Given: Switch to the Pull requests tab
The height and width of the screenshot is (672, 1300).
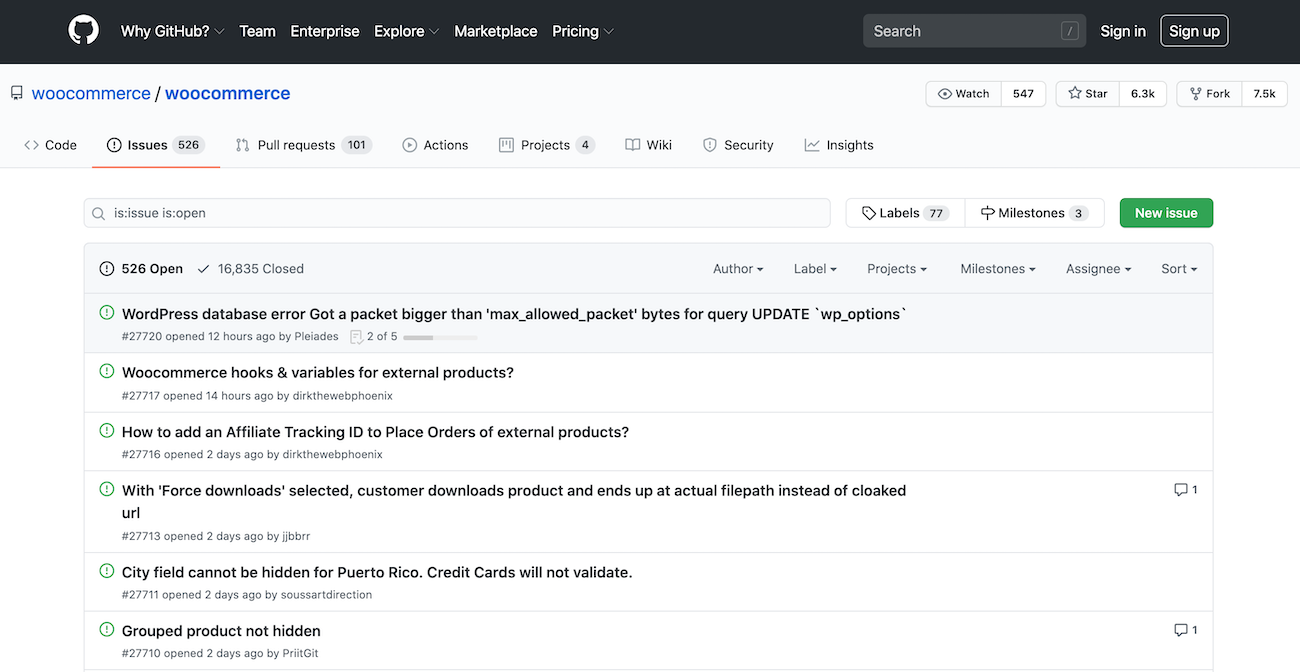Looking at the screenshot, I should pyautogui.click(x=303, y=145).
